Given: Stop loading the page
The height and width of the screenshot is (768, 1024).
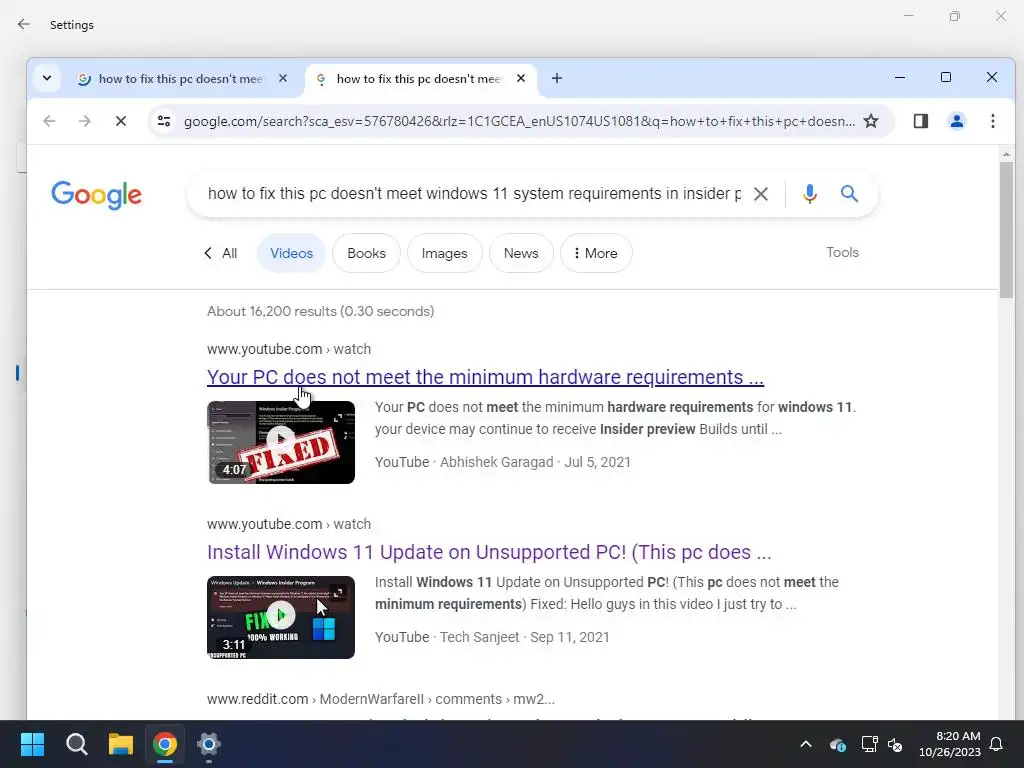Looking at the screenshot, I should (121, 121).
